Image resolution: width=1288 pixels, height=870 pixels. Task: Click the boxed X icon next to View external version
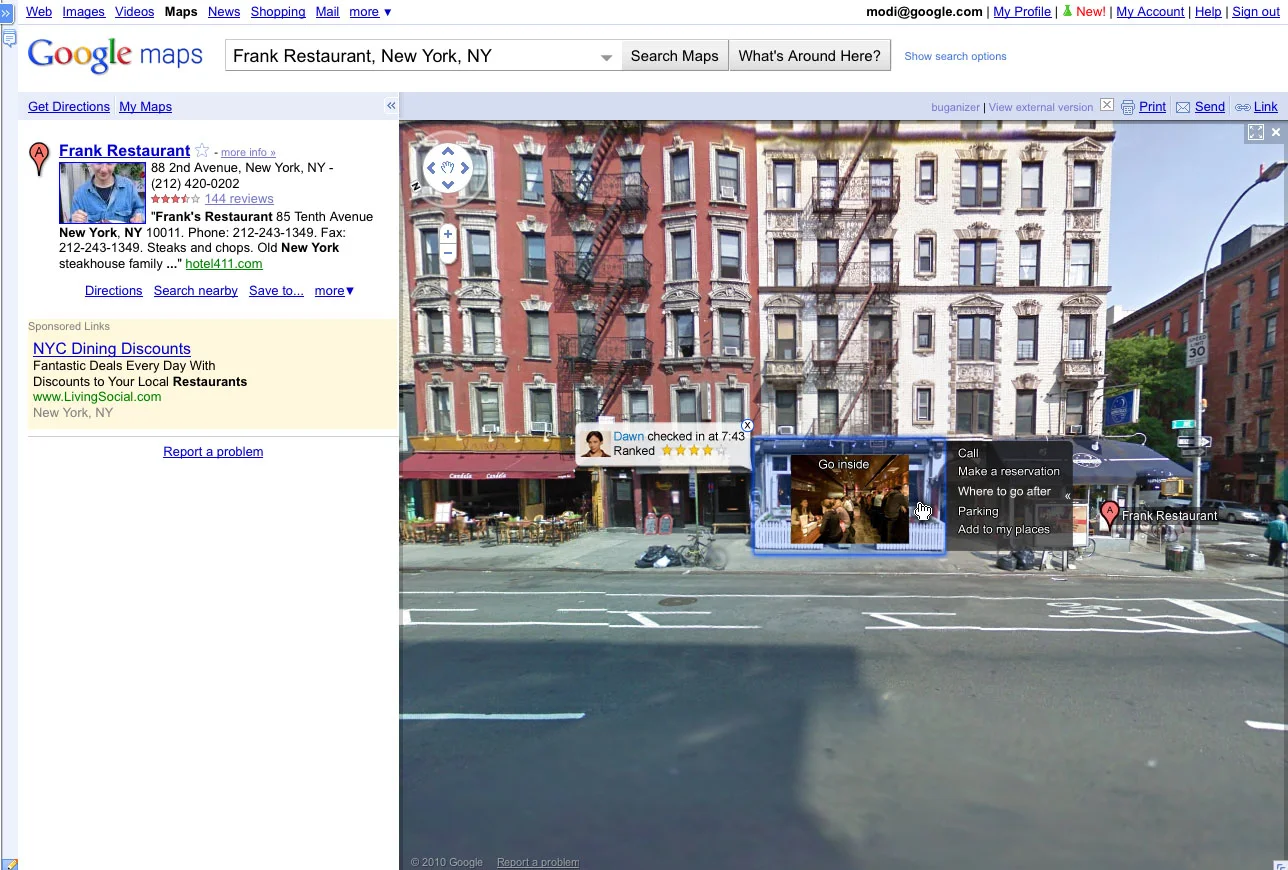pyautogui.click(x=1106, y=106)
